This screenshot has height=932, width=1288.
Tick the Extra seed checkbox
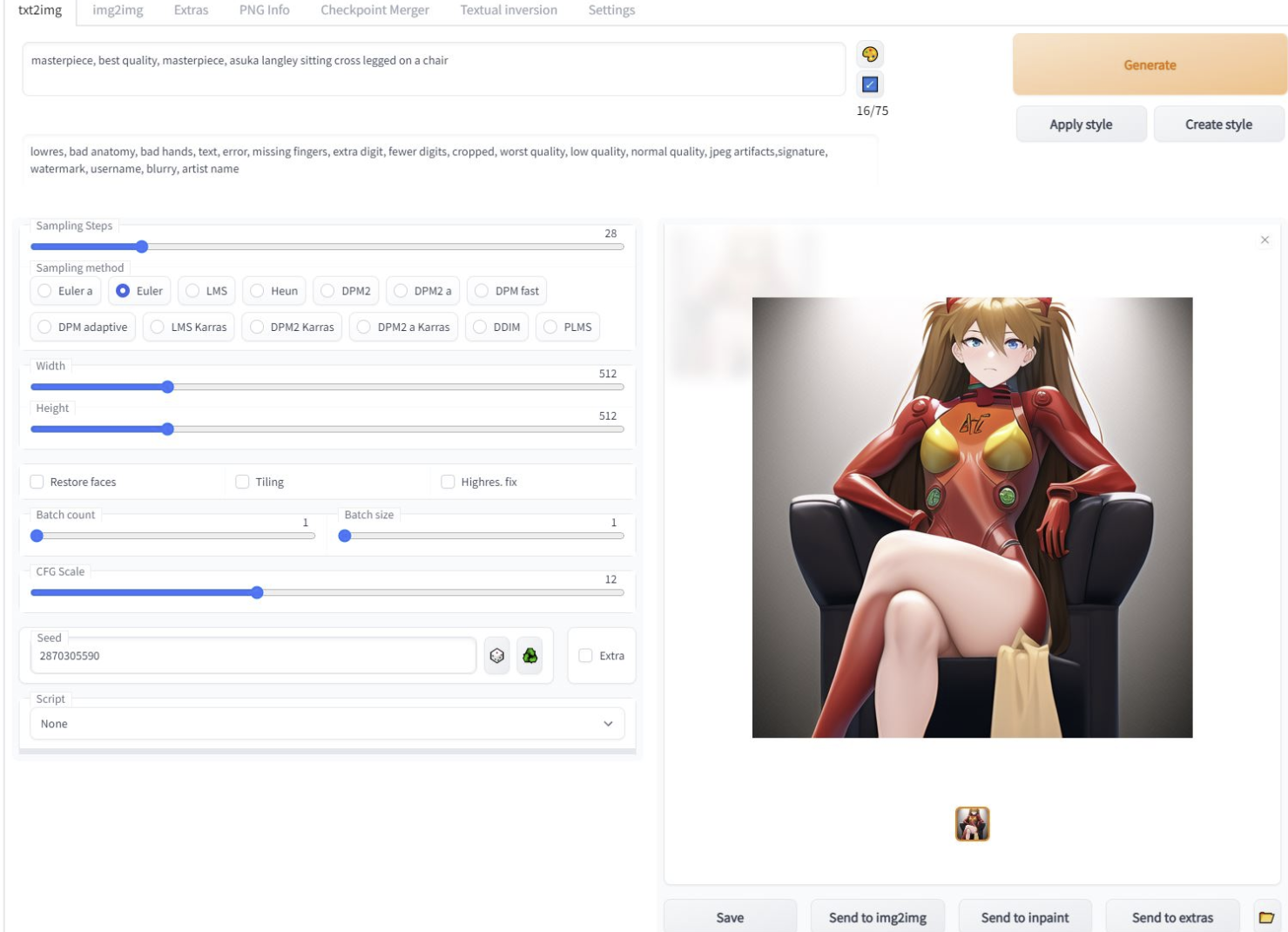point(586,656)
